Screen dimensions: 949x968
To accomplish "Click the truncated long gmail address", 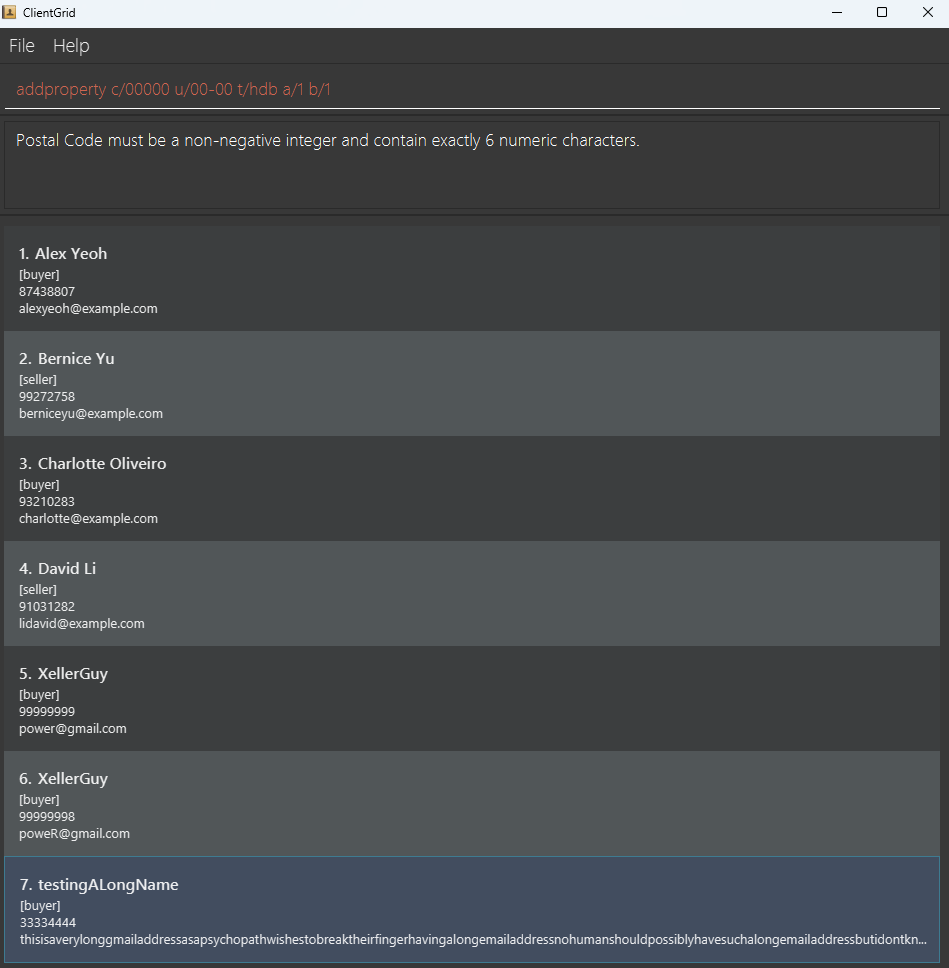I will (x=473, y=940).
